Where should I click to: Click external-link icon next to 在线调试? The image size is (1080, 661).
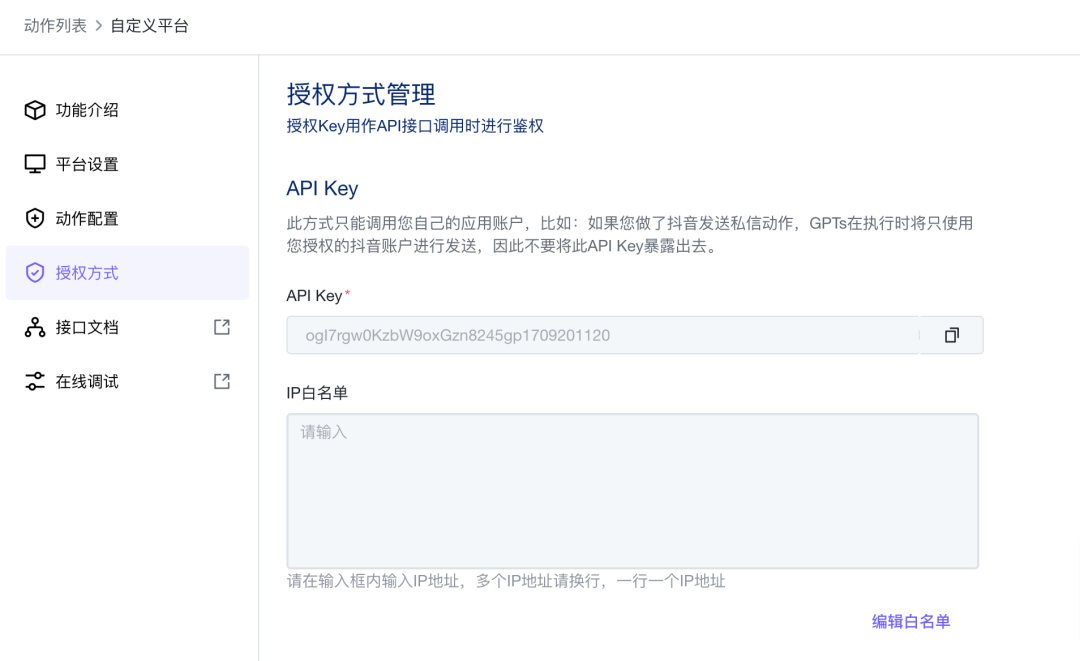(x=222, y=381)
